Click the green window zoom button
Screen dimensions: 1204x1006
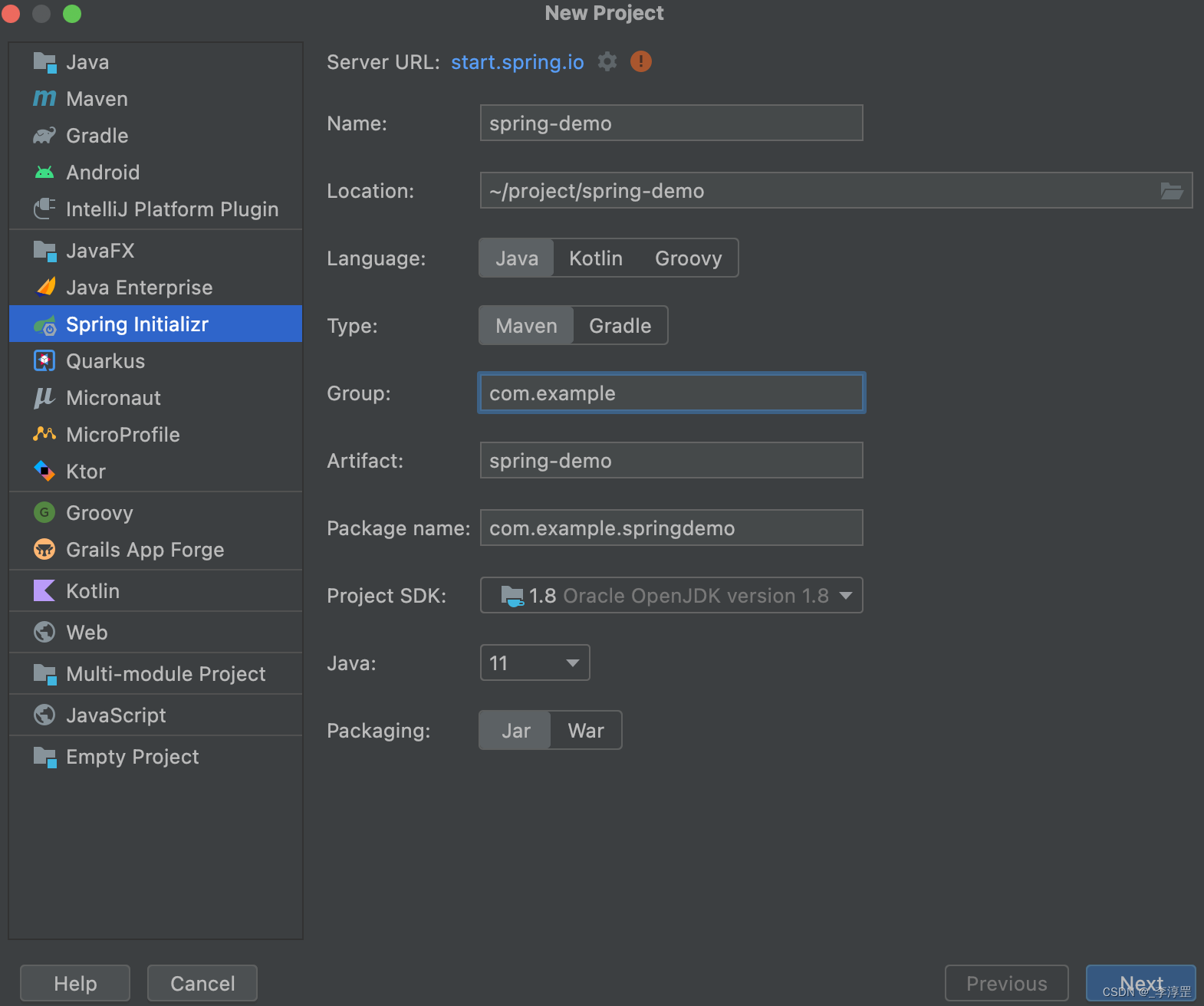point(72,13)
